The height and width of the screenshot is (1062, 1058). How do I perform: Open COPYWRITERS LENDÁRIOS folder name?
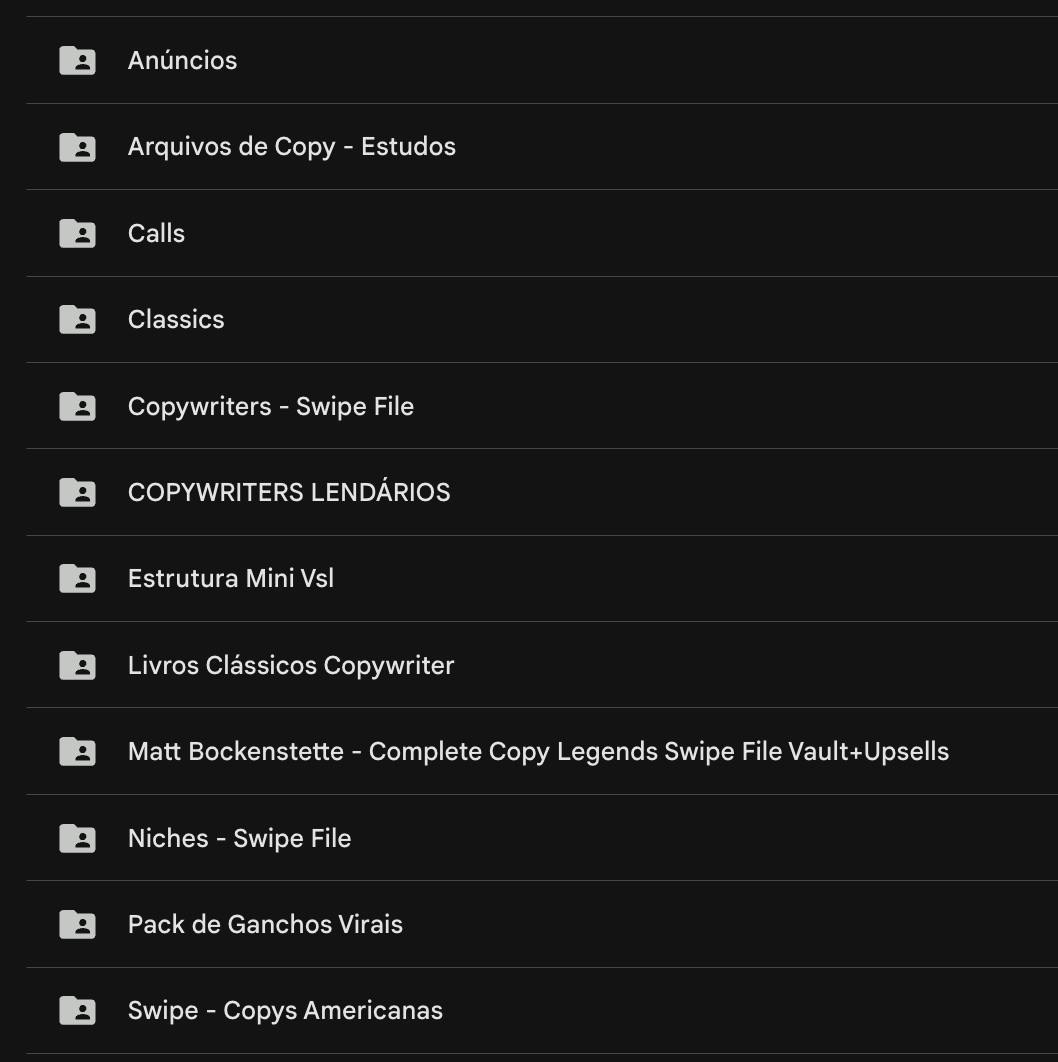[x=289, y=493]
